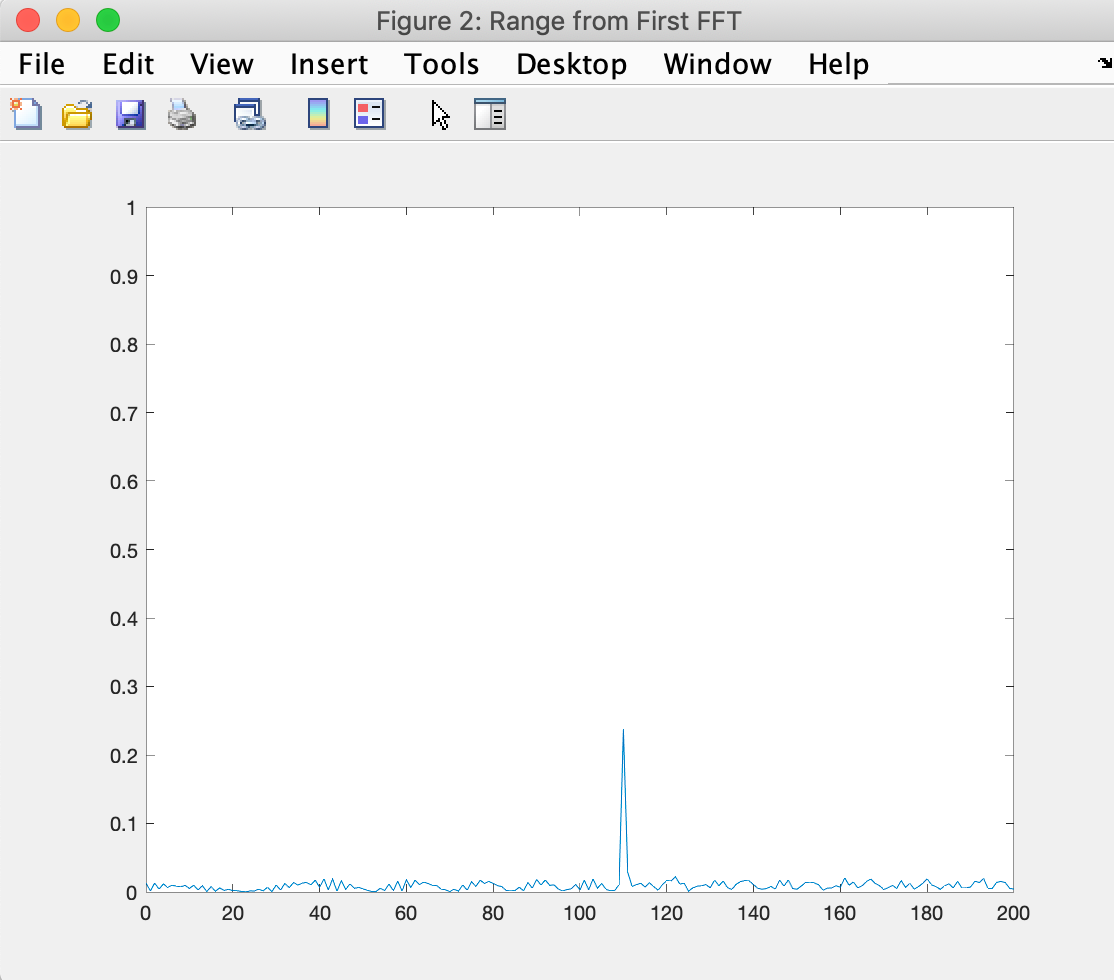
Task: Click the Open File folder icon
Action: coord(77,114)
